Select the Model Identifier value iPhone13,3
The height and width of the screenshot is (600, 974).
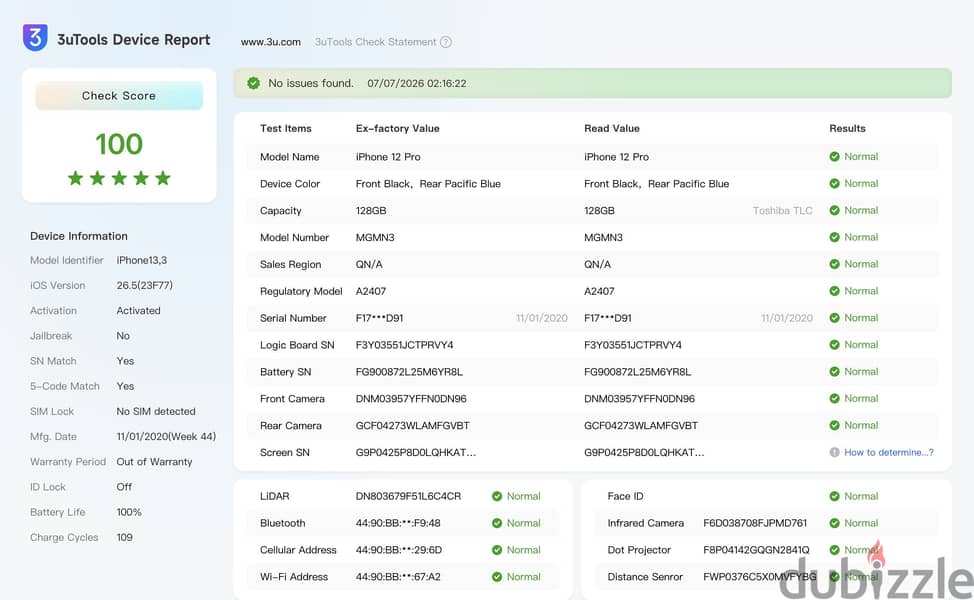[142, 260]
